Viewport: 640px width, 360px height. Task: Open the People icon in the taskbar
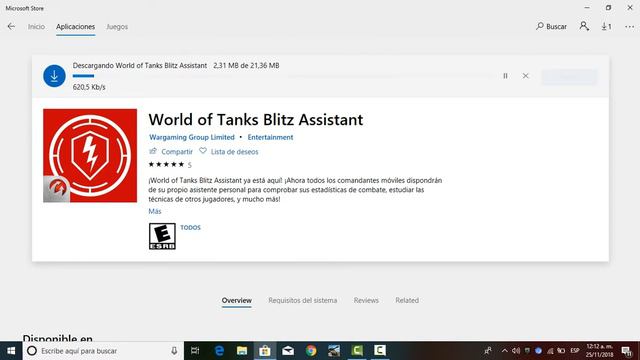click(x=488, y=351)
